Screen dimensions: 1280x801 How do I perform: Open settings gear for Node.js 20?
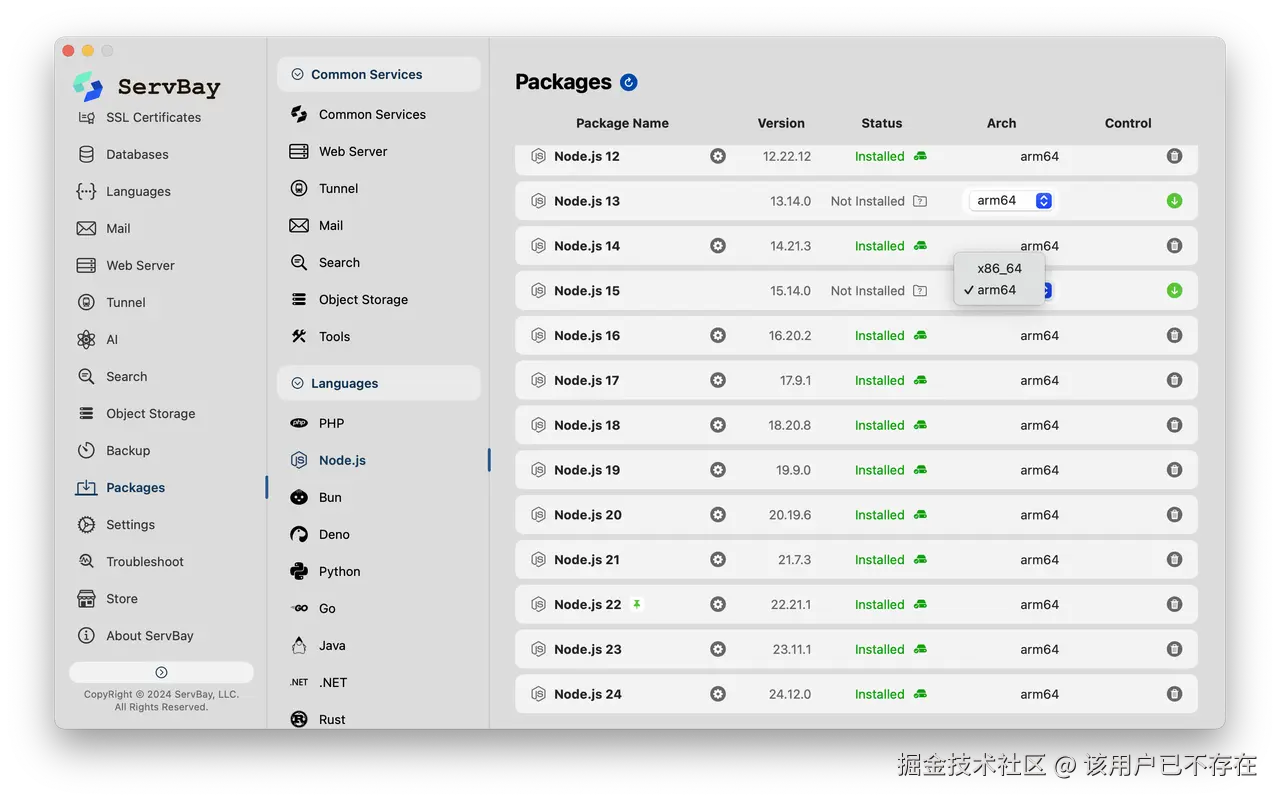[718, 515]
